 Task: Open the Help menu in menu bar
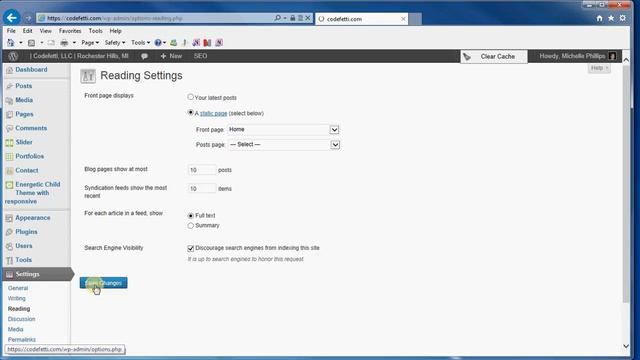(x=116, y=31)
